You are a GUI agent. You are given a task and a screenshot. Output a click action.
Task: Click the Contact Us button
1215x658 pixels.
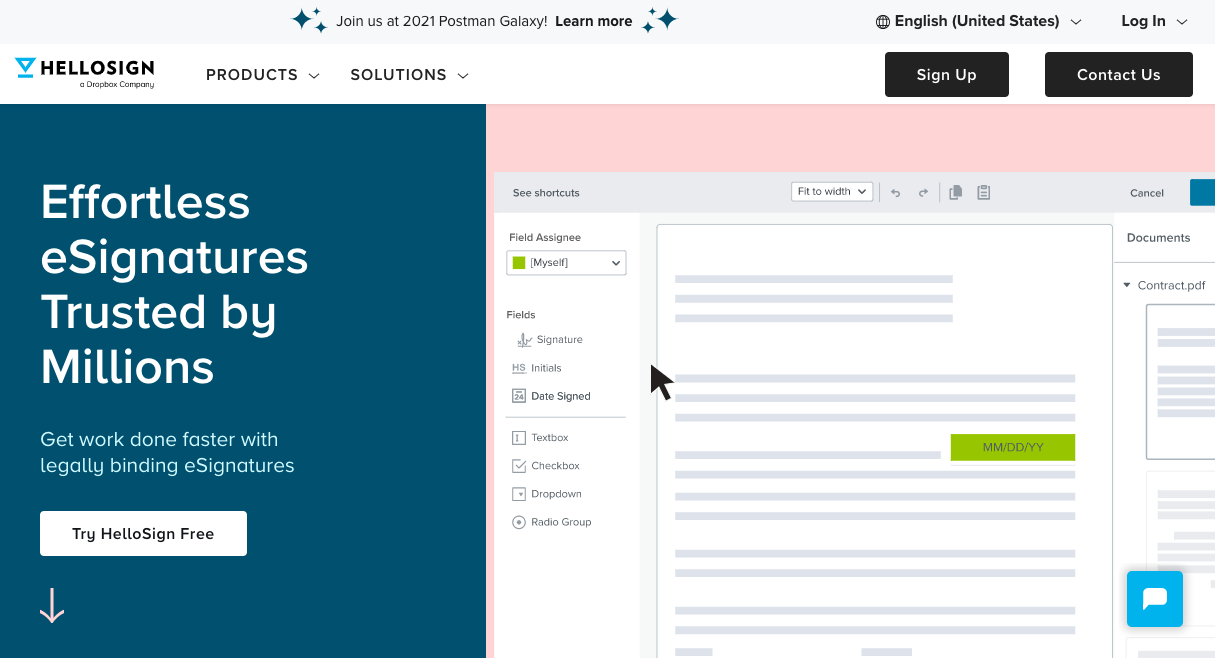click(x=1119, y=75)
